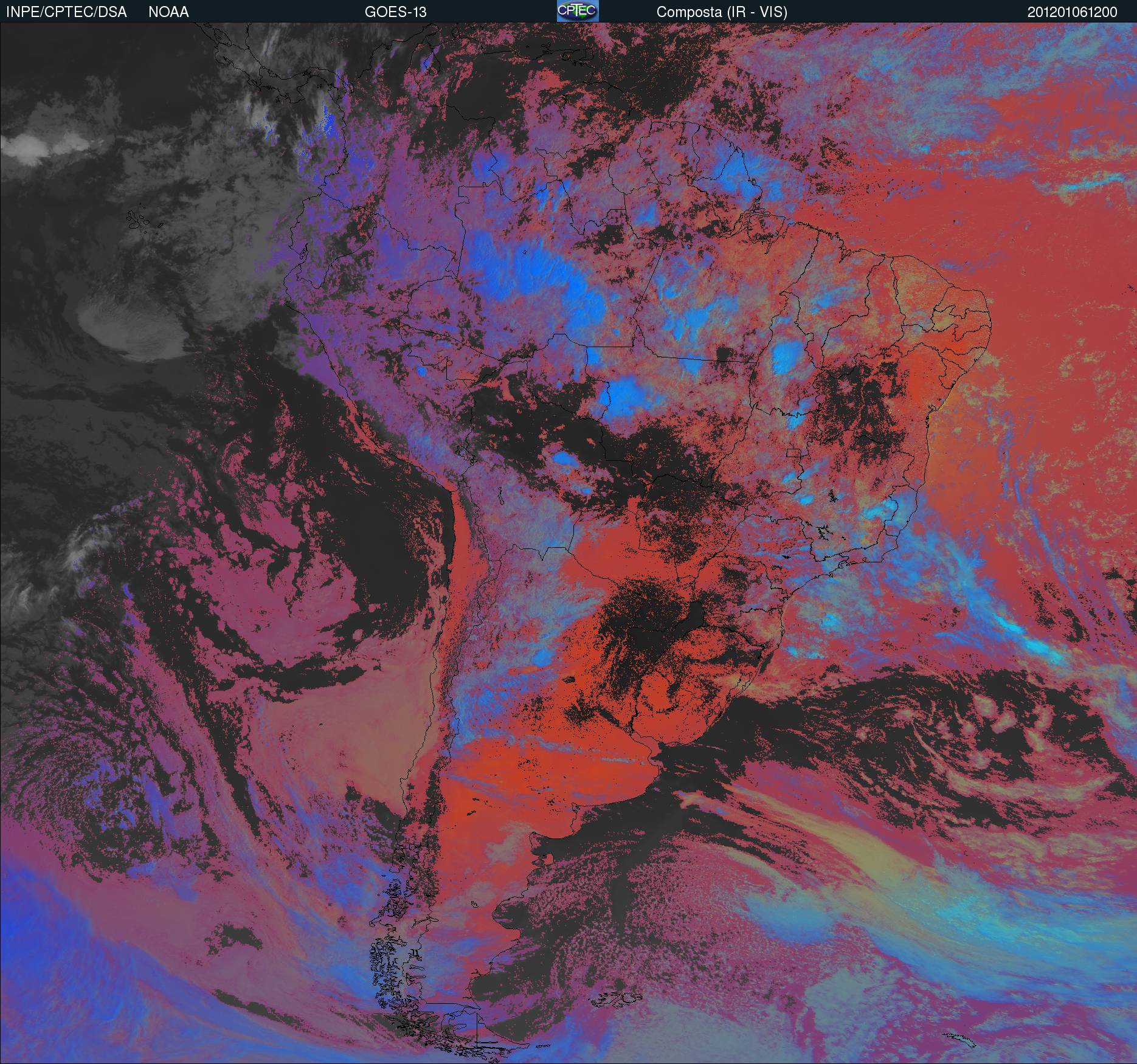This screenshot has height=1064, width=1137.
Task: Click the 'INPE/CPTEC/DSA' header text
Action: [x=66, y=12]
